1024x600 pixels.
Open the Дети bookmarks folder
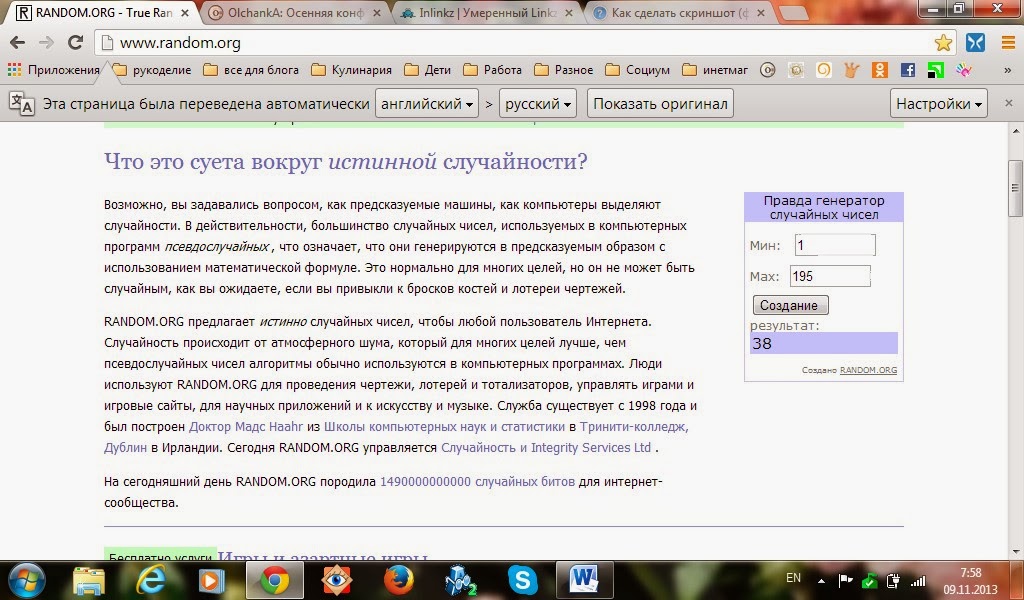click(428, 70)
